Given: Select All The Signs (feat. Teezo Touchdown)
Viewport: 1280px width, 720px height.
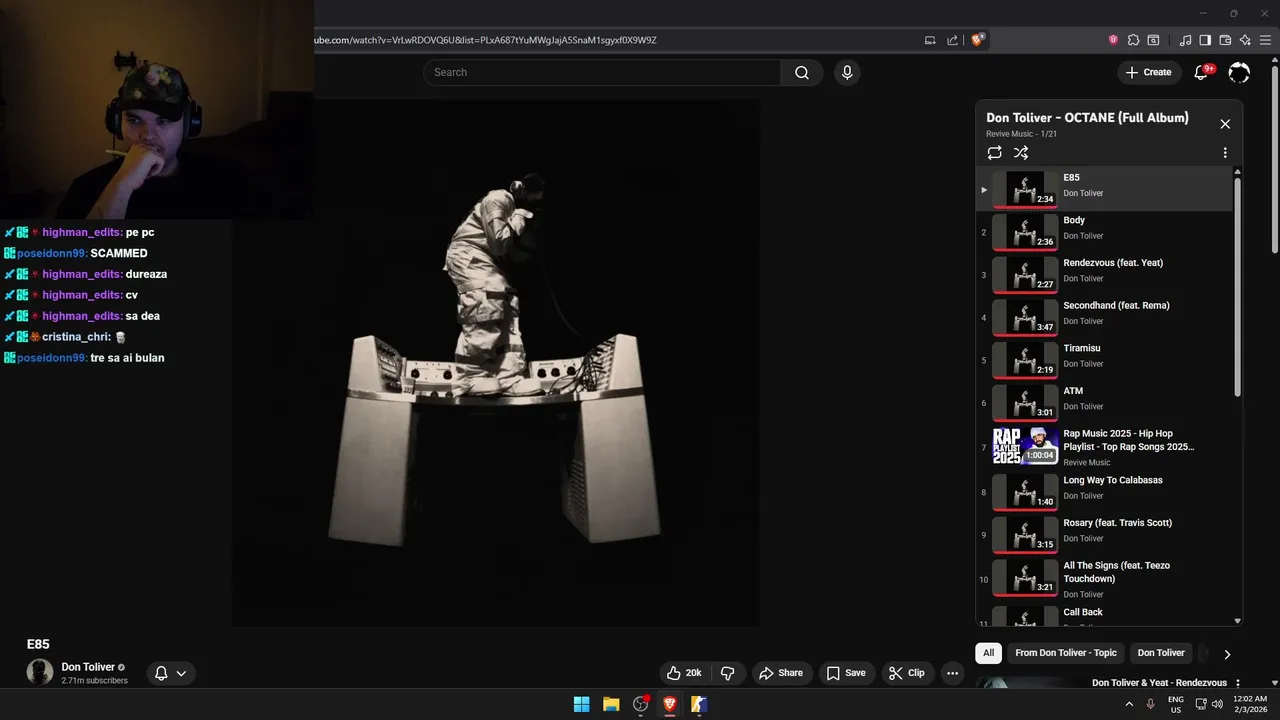Looking at the screenshot, I should 1104,579.
